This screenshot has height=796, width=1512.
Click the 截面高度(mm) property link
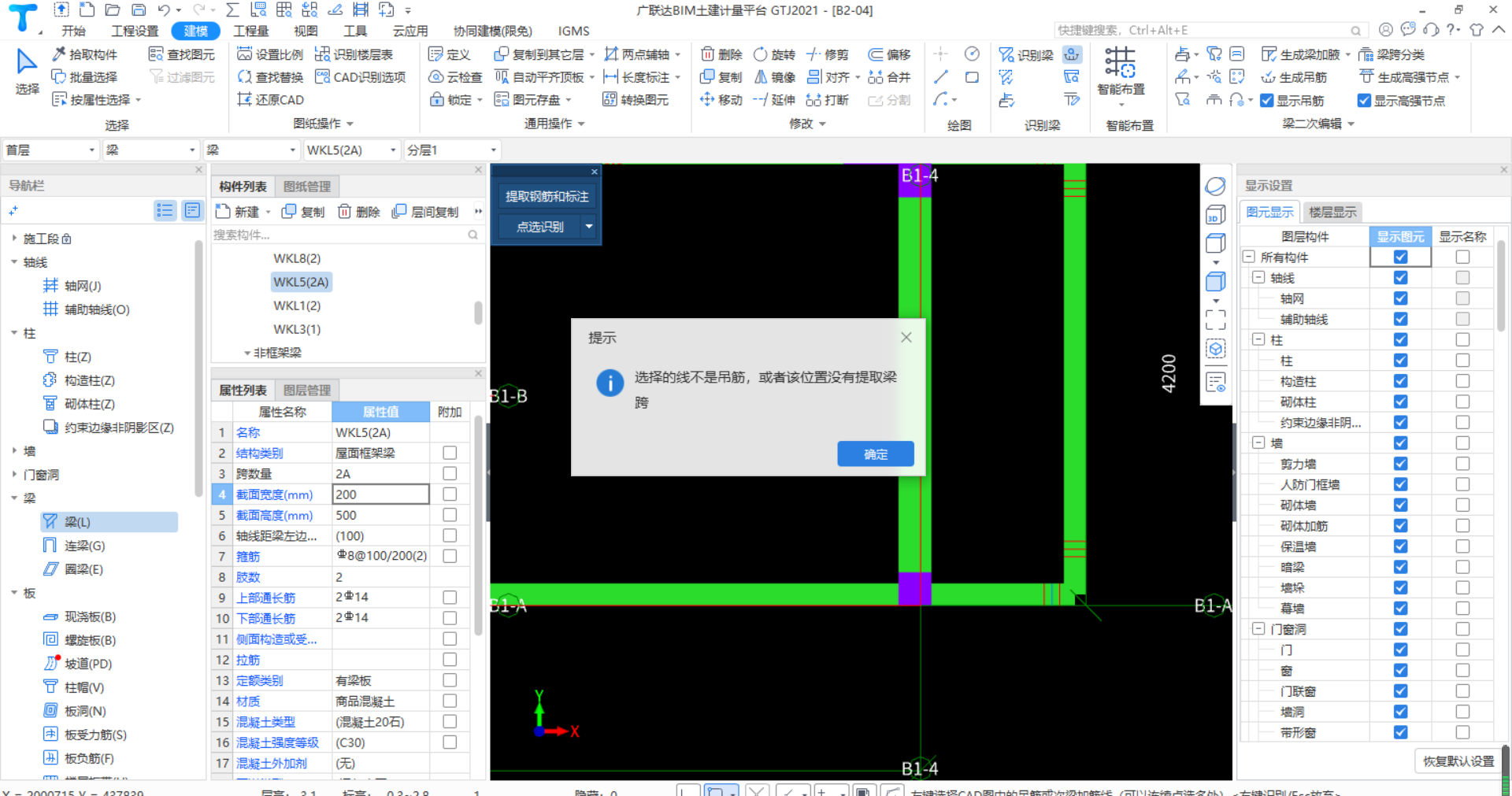[x=274, y=515]
